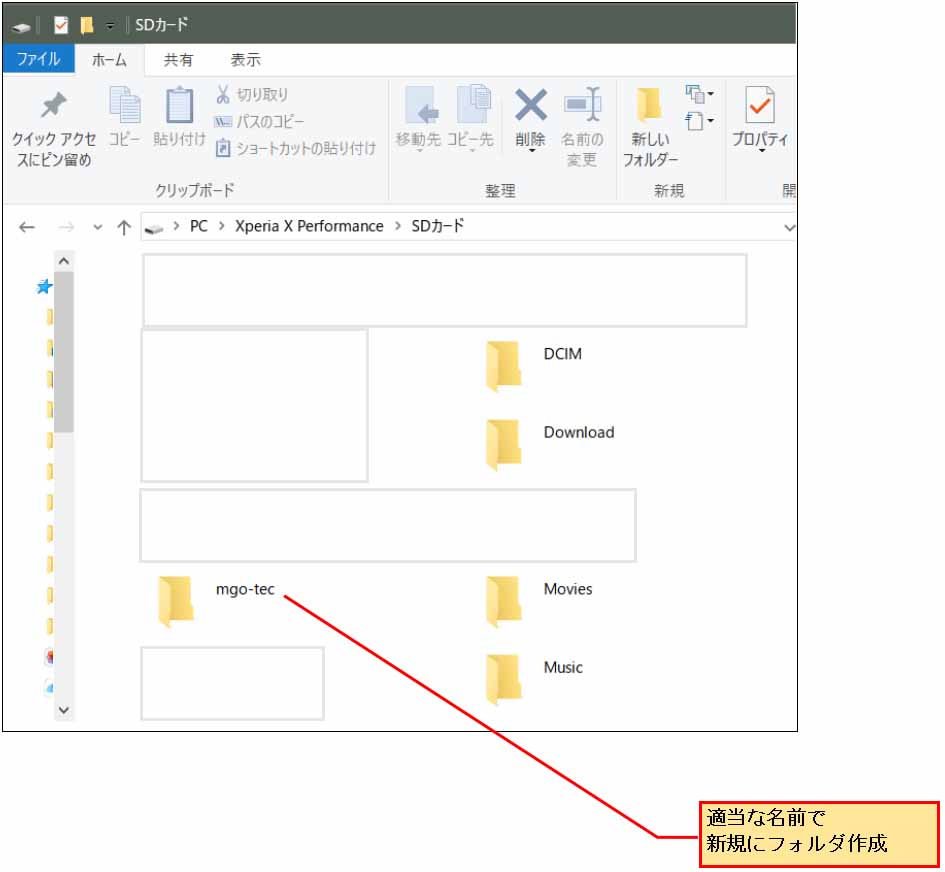Click SDカード in the address breadcrumb
The image size is (945, 872).
[438, 226]
